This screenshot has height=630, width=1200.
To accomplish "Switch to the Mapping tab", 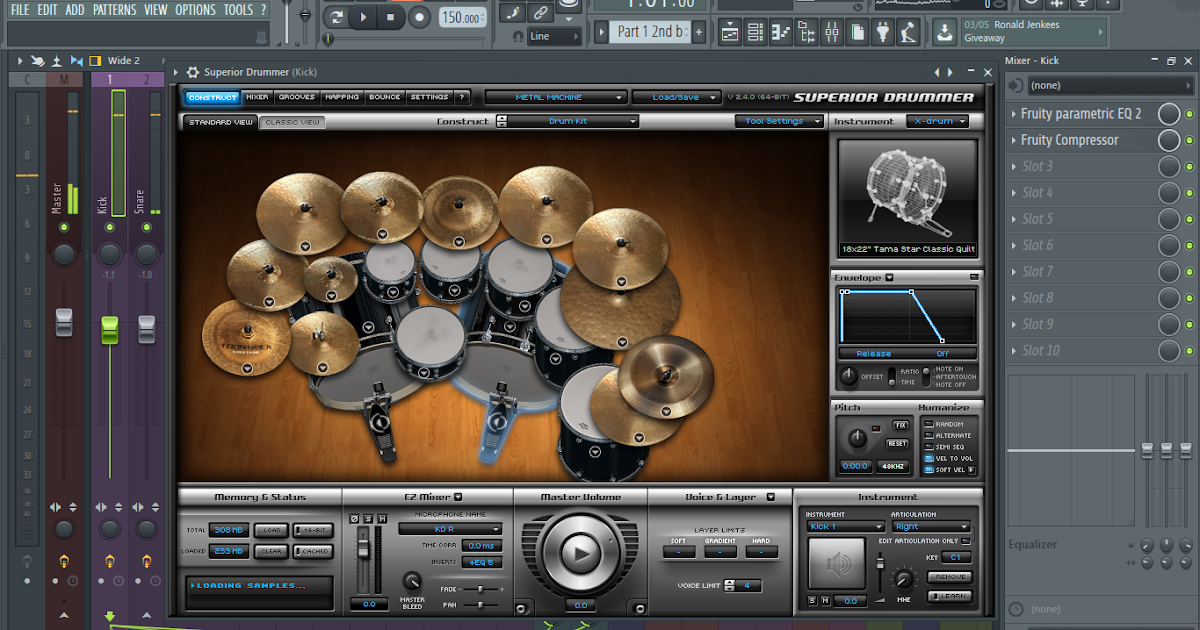I will tap(342, 97).
